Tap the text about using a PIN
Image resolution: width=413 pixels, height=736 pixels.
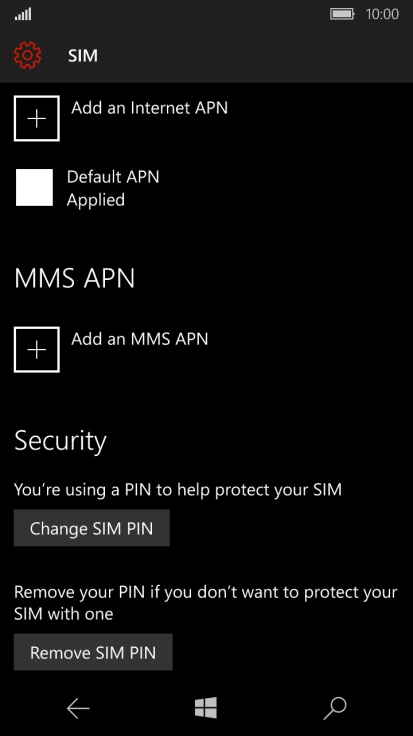coord(178,490)
